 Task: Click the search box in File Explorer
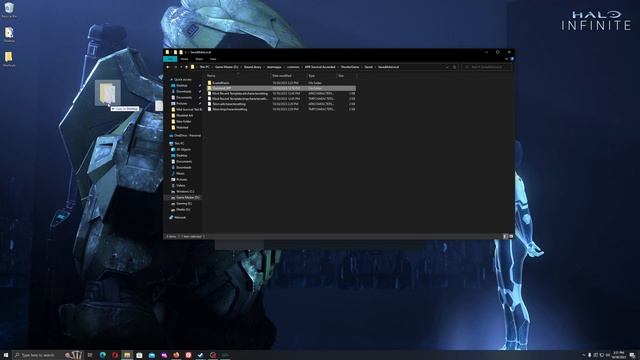[487, 67]
